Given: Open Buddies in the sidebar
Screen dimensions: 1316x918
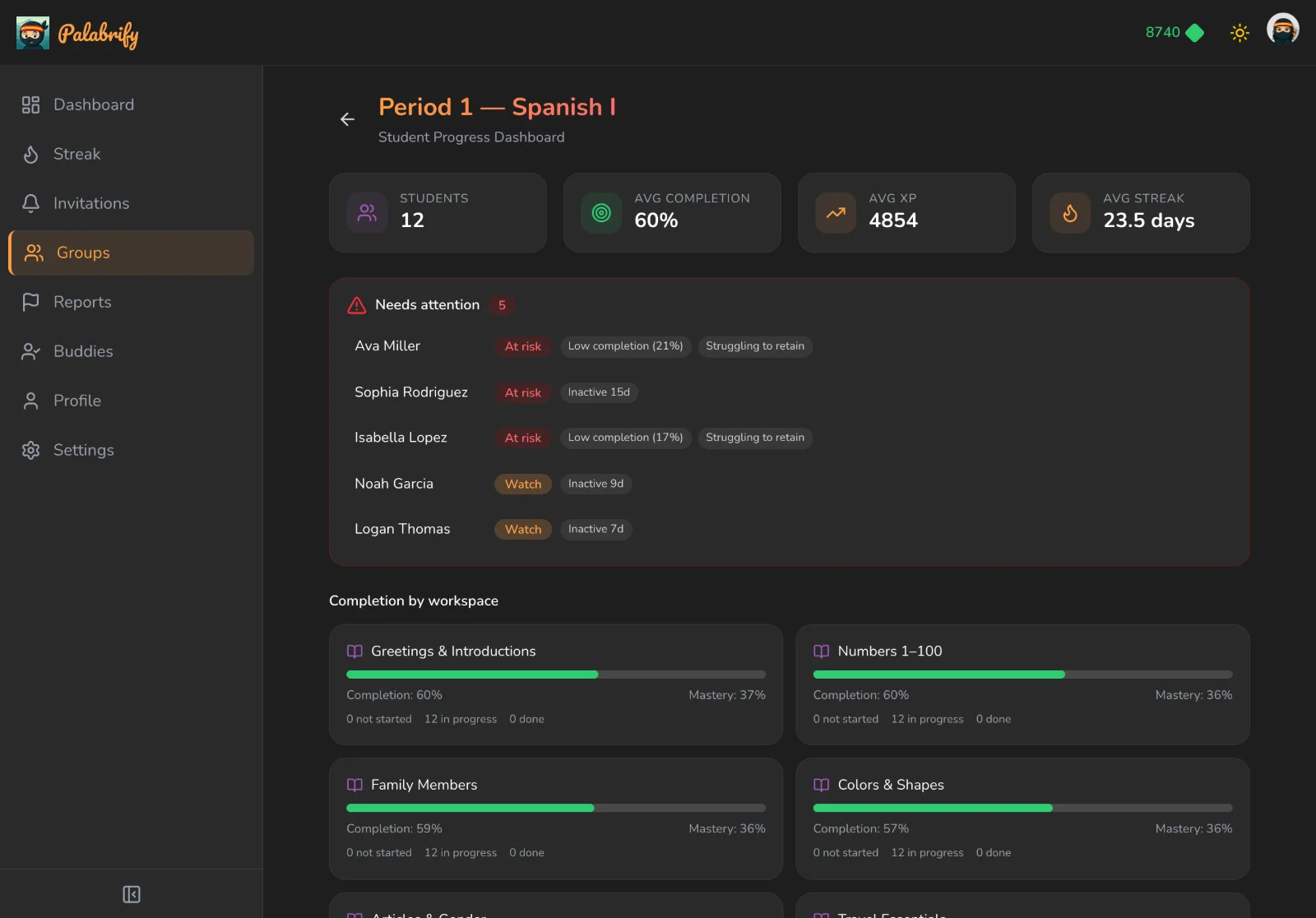Looking at the screenshot, I should pos(132,351).
